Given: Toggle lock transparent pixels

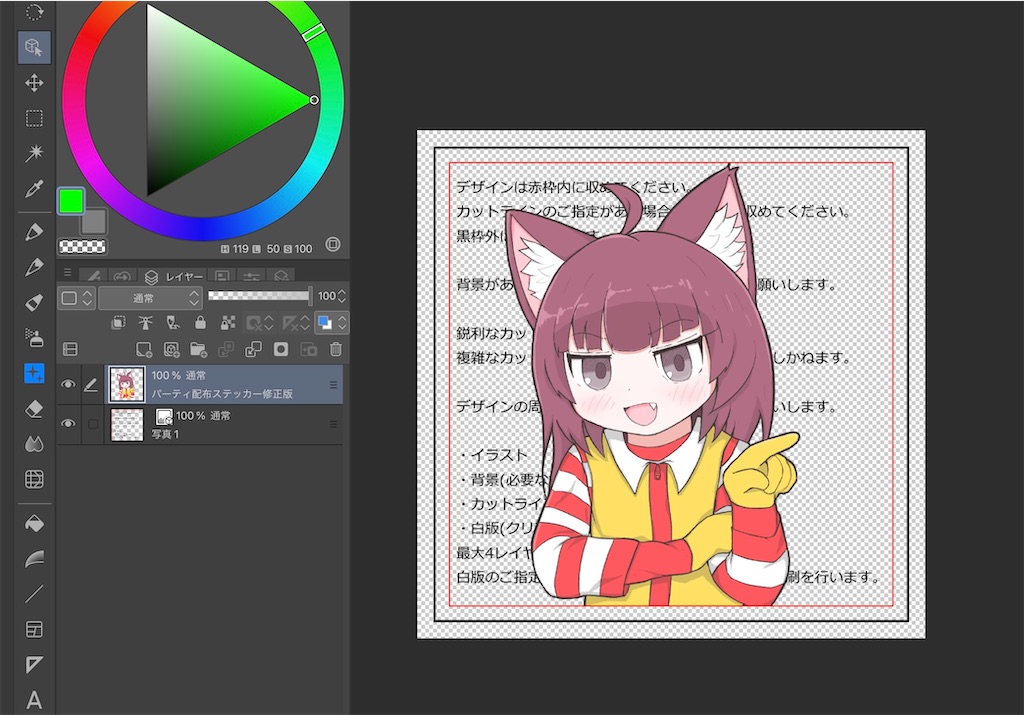Looking at the screenshot, I should [228, 323].
